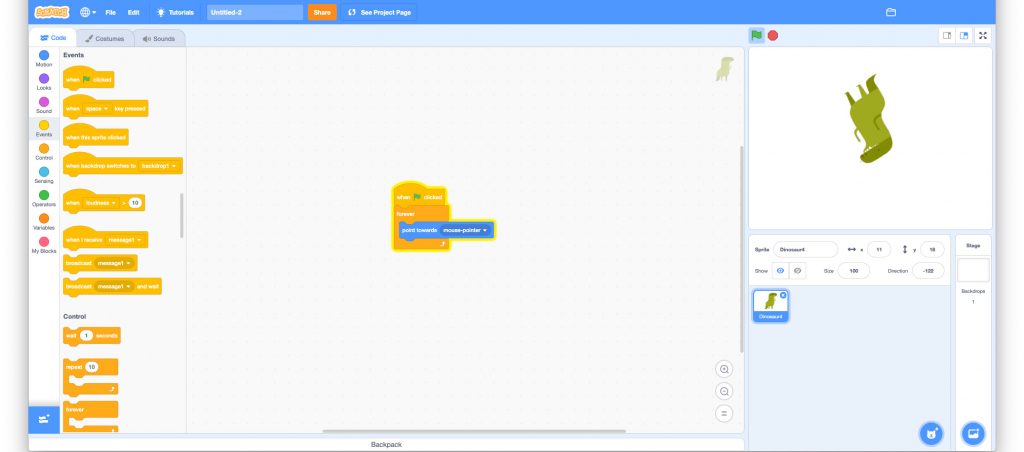Open the Edit menu
1024x452 pixels.
click(x=133, y=12)
